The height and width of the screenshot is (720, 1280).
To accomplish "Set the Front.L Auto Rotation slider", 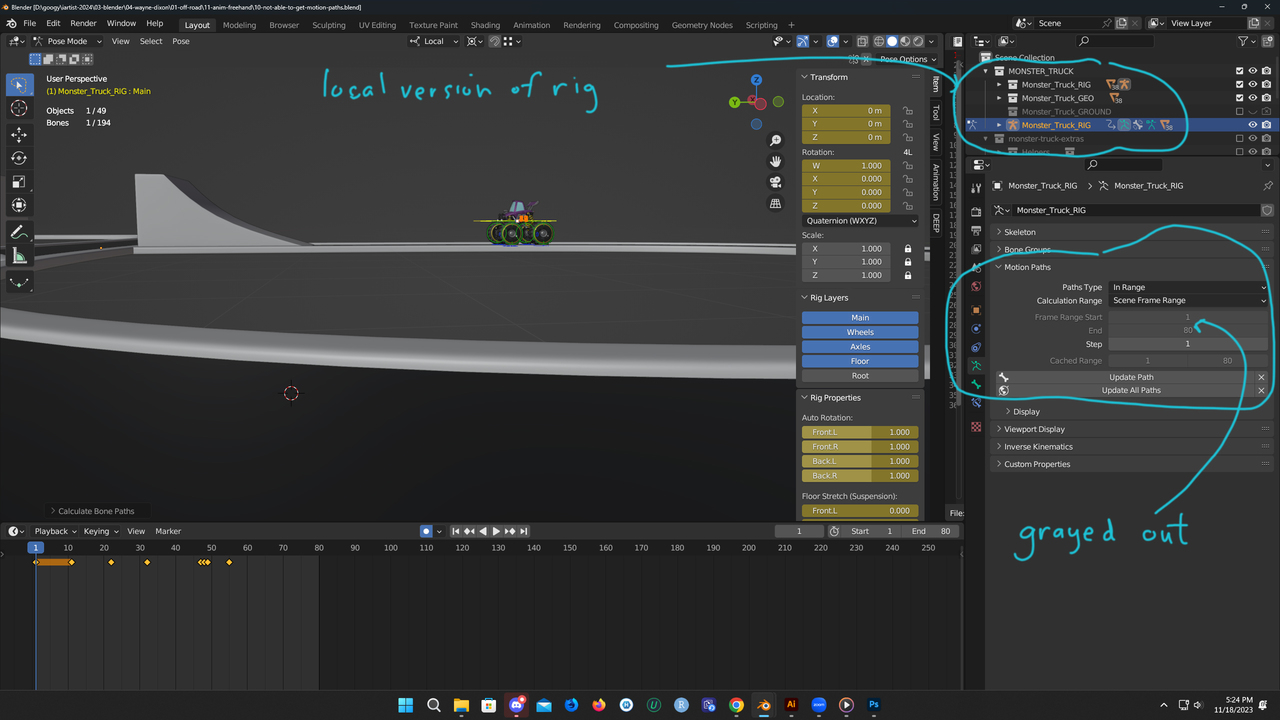I will [859, 431].
